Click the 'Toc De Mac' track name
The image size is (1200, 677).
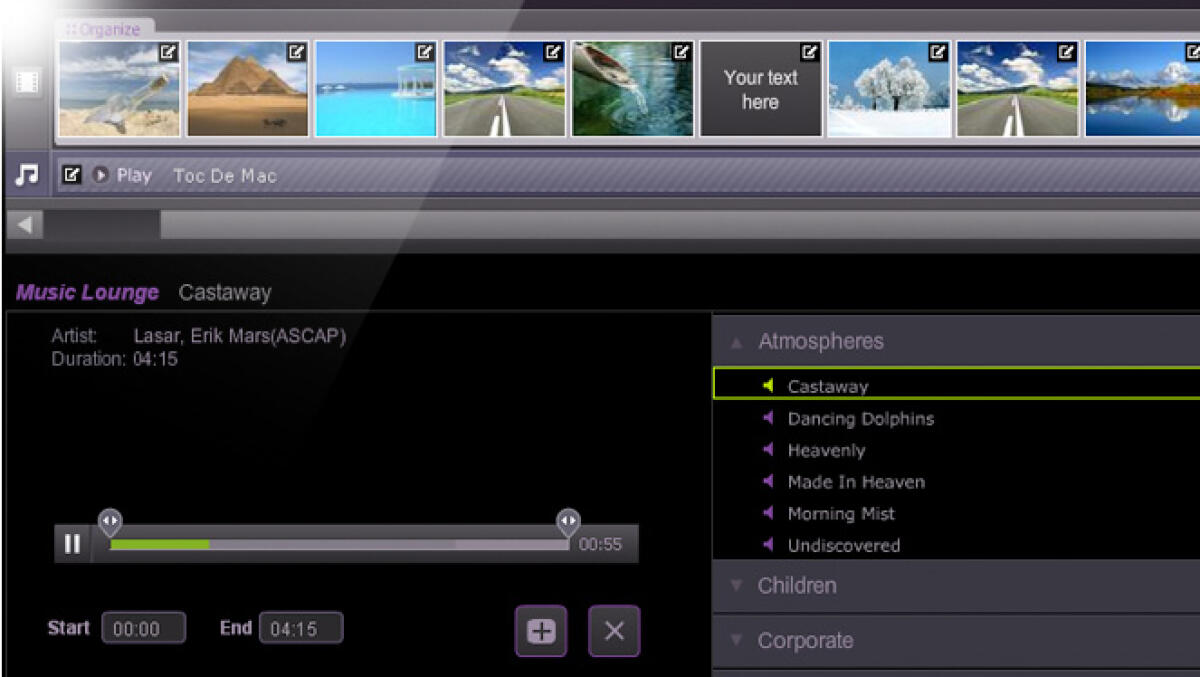[225, 176]
